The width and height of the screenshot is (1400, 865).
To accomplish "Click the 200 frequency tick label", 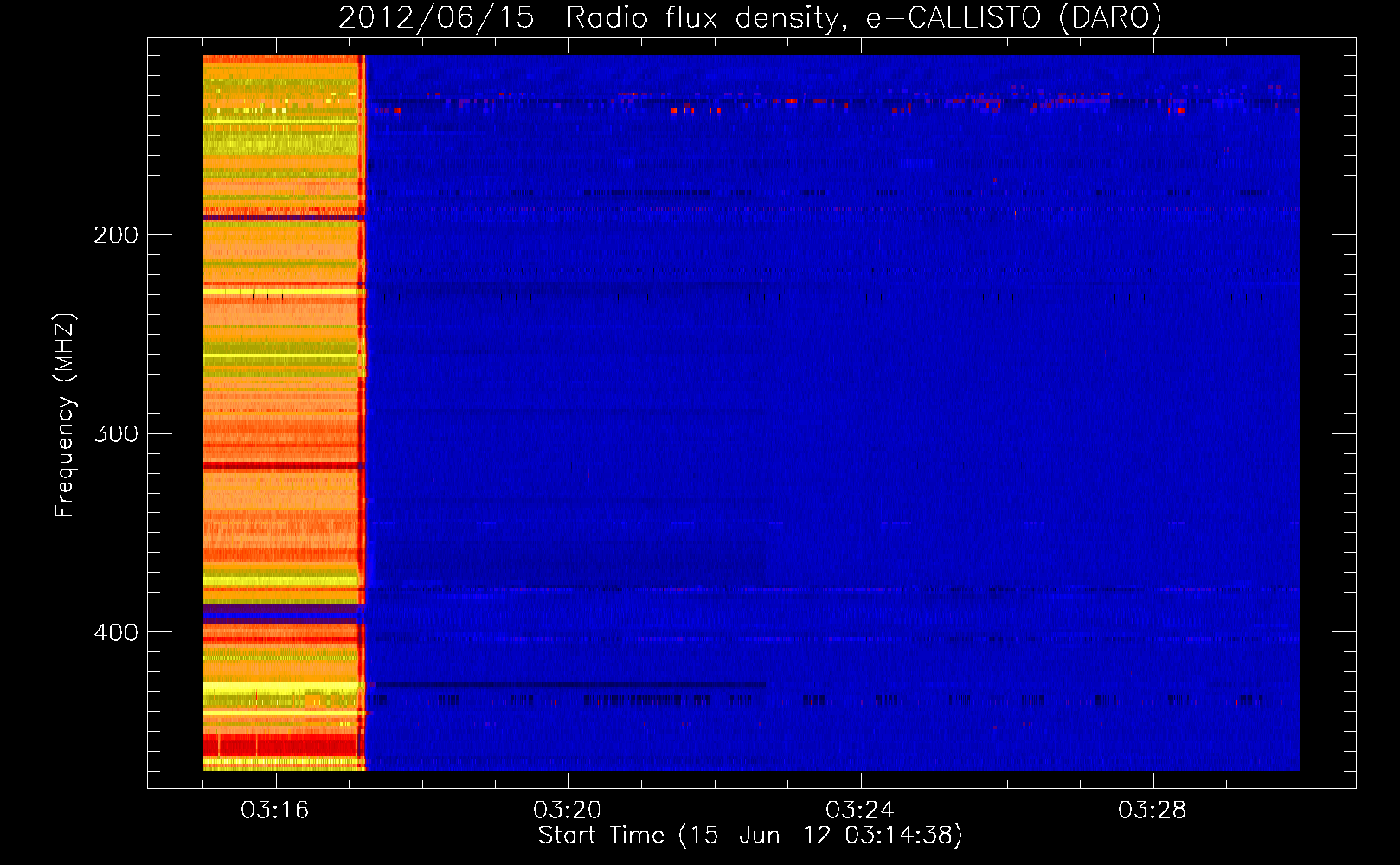I will (116, 235).
